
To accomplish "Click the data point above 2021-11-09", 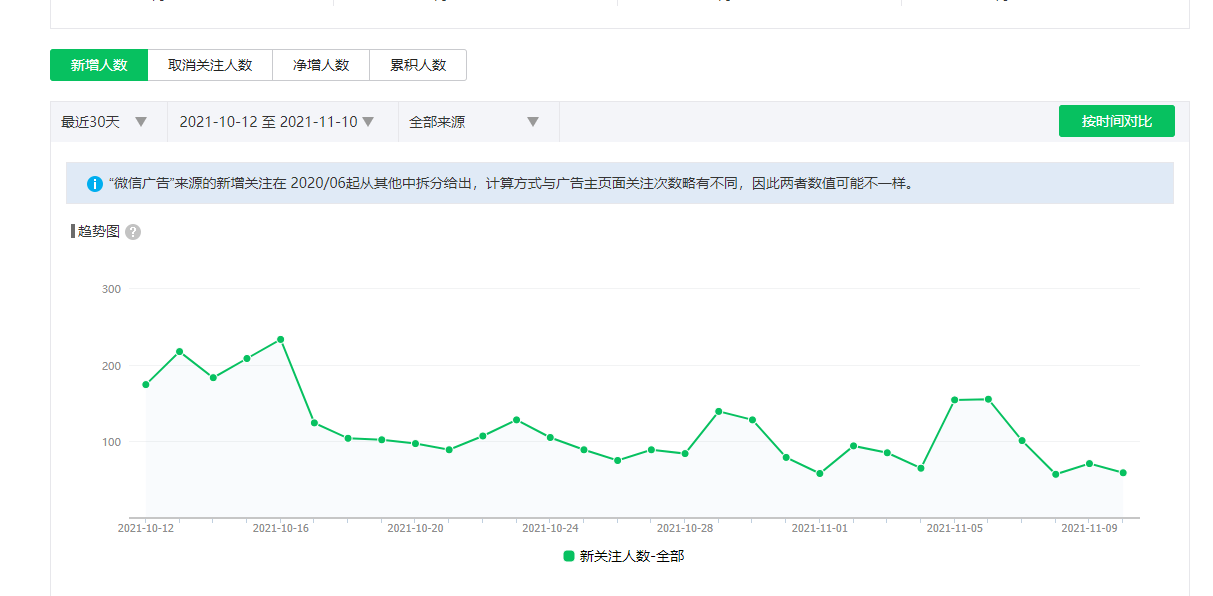I will pos(1089,463).
